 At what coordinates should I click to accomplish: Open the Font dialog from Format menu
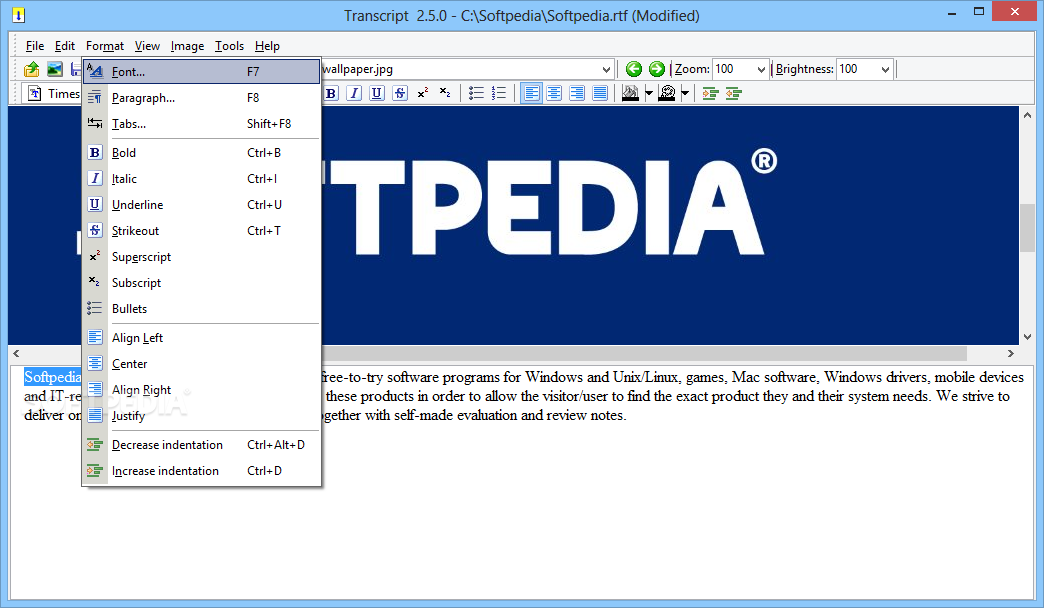pos(202,71)
